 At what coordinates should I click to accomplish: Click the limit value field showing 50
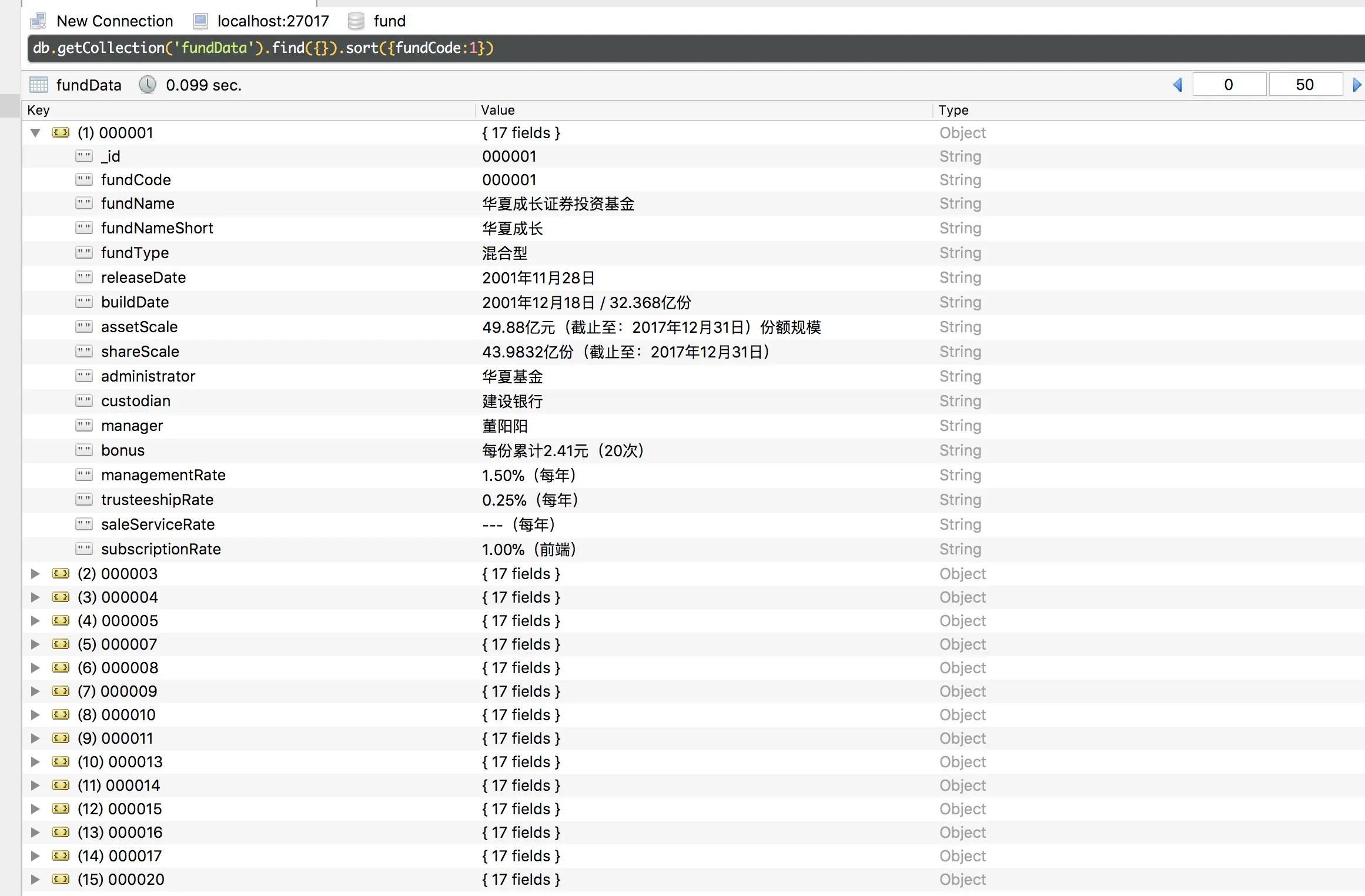point(1305,85)
